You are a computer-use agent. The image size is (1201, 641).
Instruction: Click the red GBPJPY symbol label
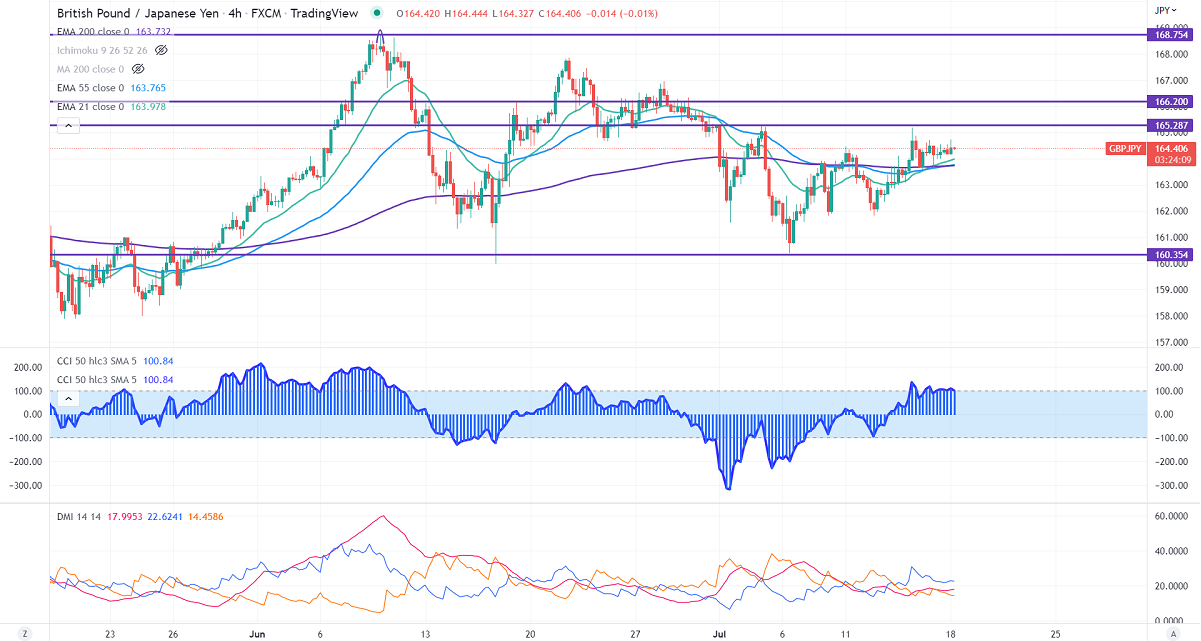tap(1127, 148)
